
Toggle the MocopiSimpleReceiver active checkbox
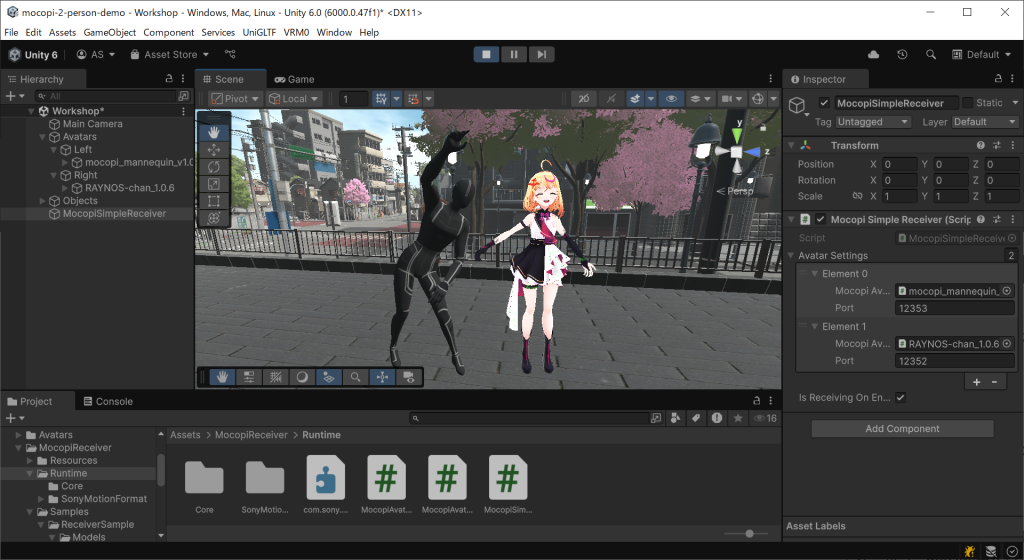coord(824,103)
